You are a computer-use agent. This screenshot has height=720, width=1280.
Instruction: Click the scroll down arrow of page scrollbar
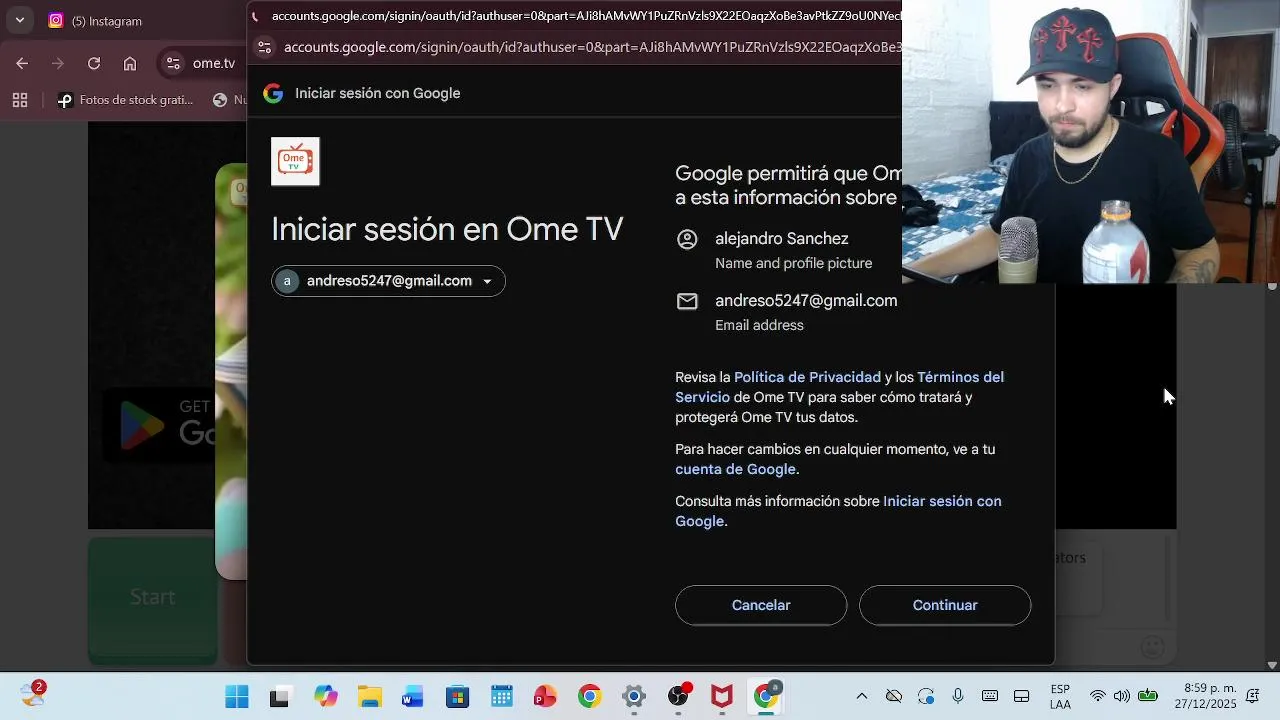[x=1272, y=665]
